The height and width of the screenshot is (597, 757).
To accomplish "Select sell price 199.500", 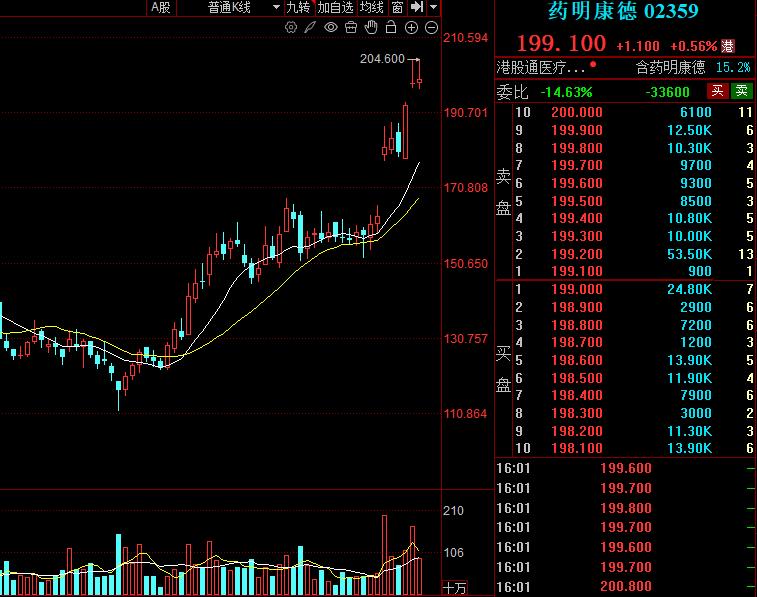I will pos(577,201).
